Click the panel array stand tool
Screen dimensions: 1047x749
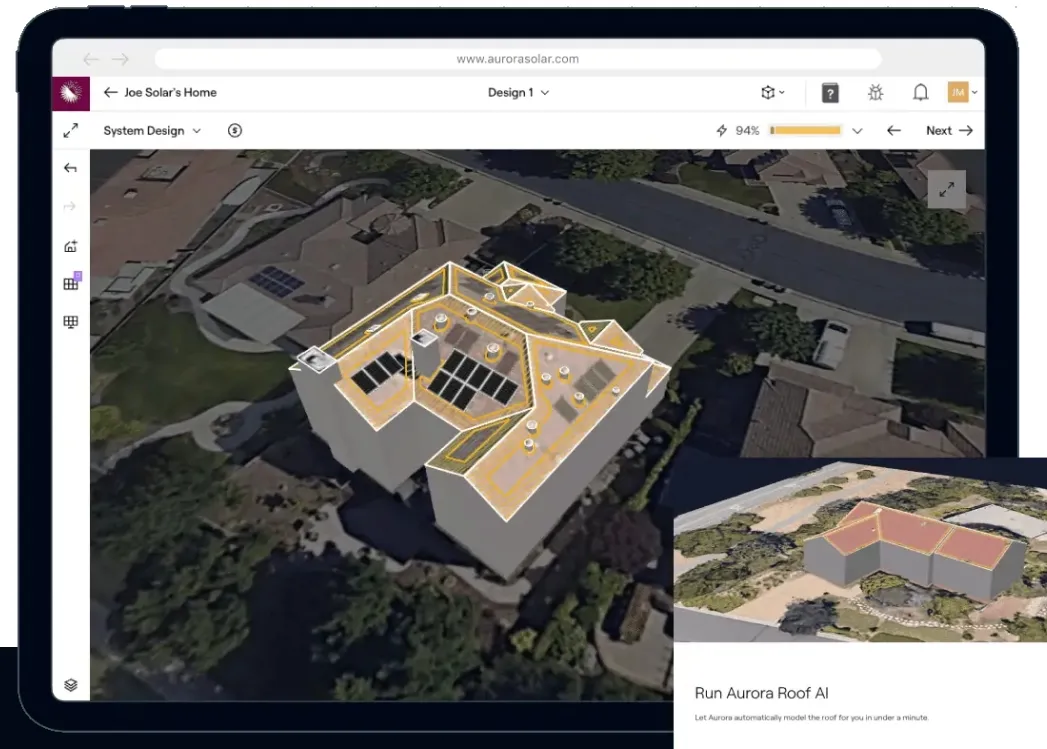click(70, 322)
